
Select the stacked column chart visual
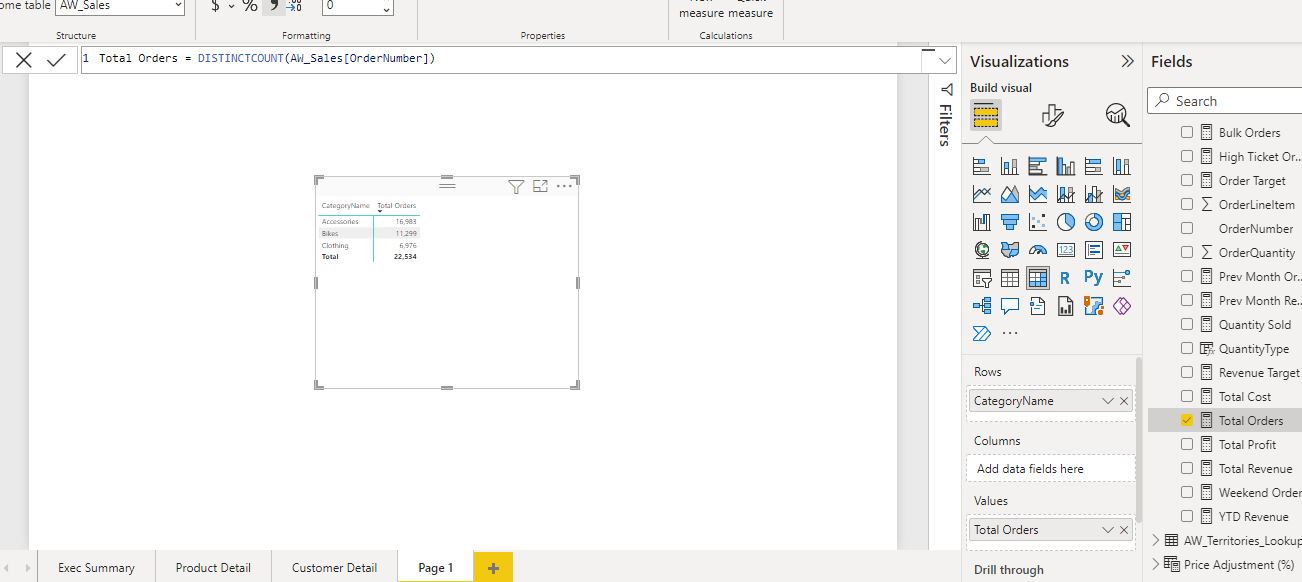[1010, 166]
